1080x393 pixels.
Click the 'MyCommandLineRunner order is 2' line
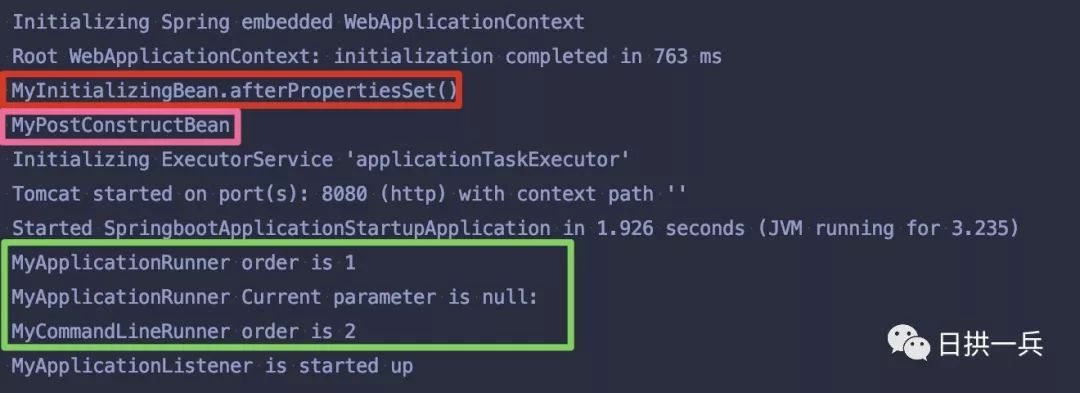point(183,331)
